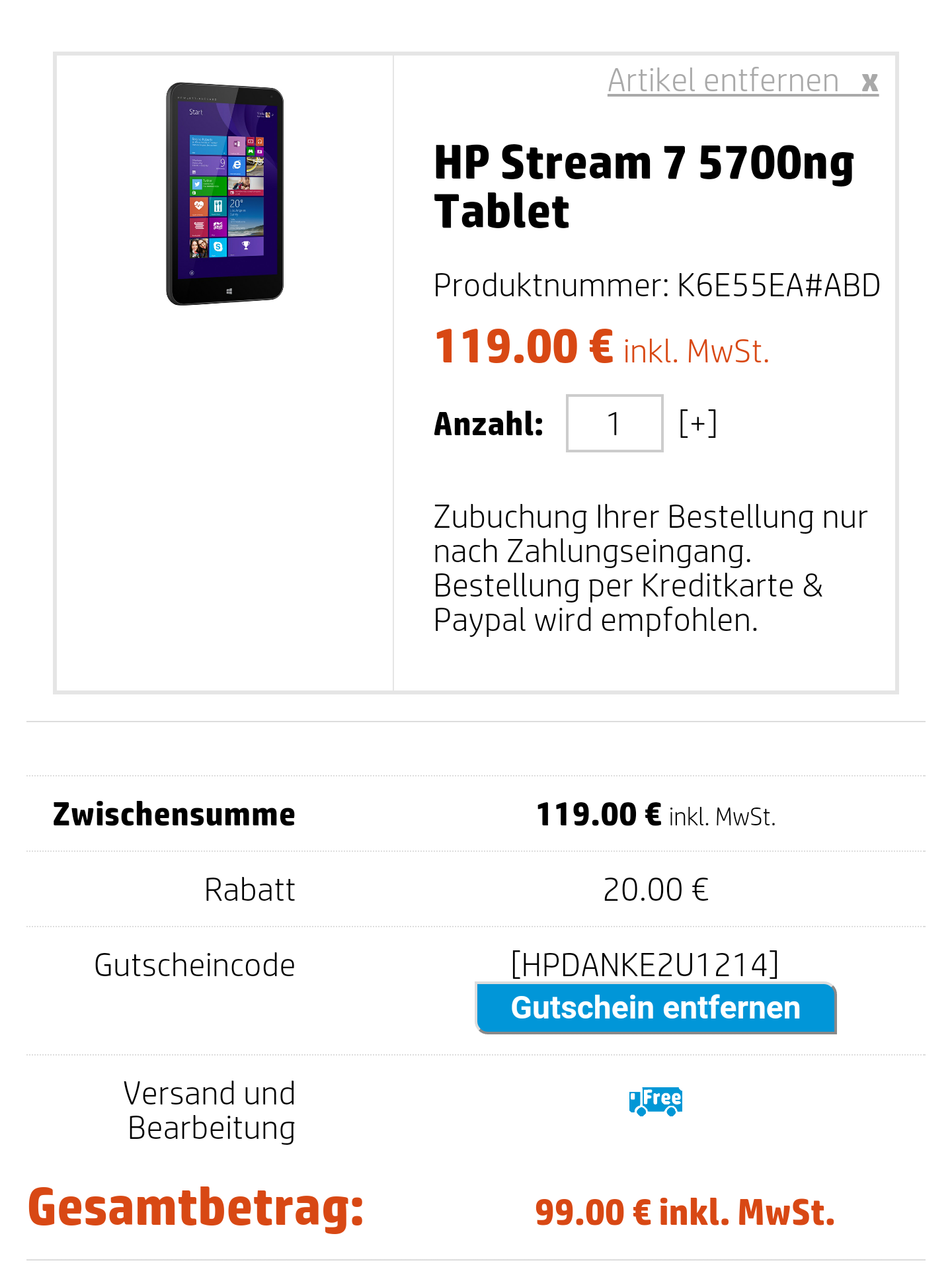Focus the Anzahl quantity input field

[x=615, y=423]
